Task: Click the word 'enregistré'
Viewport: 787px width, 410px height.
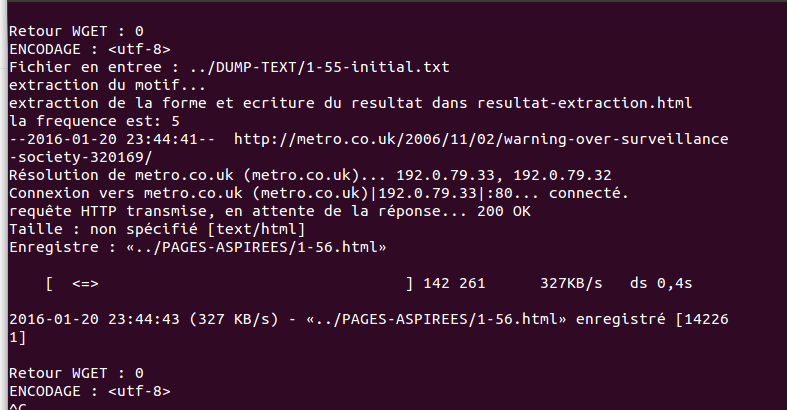Action: pos(622,319)
